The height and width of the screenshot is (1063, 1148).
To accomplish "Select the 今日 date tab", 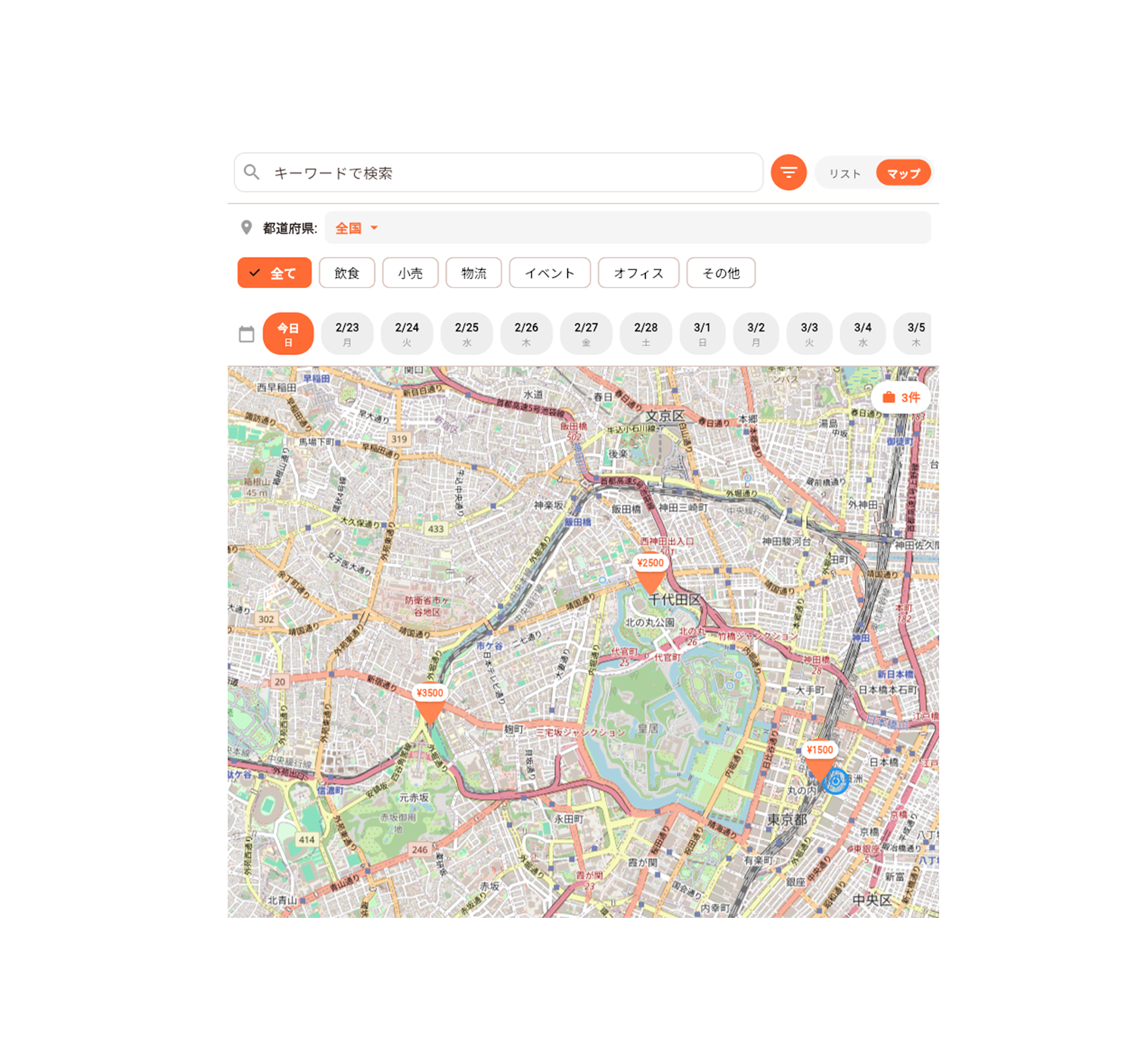I will click(288, 334).
